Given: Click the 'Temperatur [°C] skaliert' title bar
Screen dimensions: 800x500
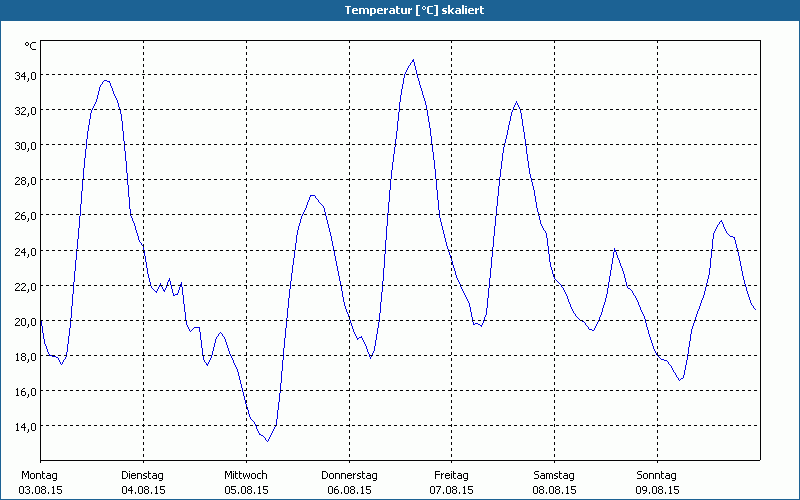Looking at the screenshot, I should 400,10.
